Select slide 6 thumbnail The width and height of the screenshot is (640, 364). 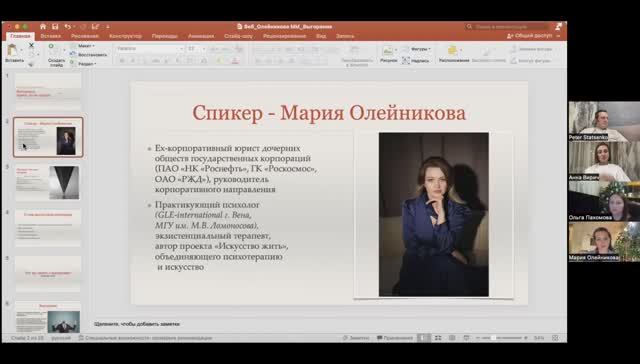pos(48,317)
